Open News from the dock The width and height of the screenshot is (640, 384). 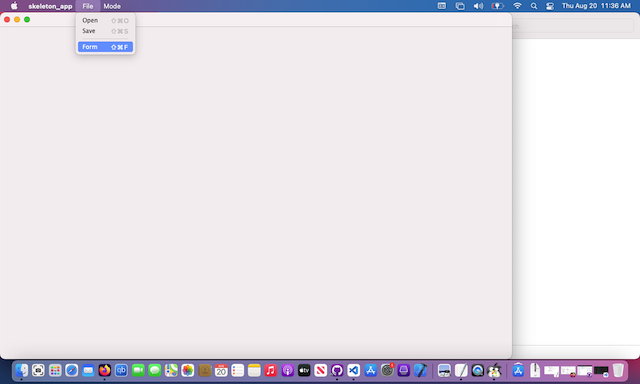320,371
